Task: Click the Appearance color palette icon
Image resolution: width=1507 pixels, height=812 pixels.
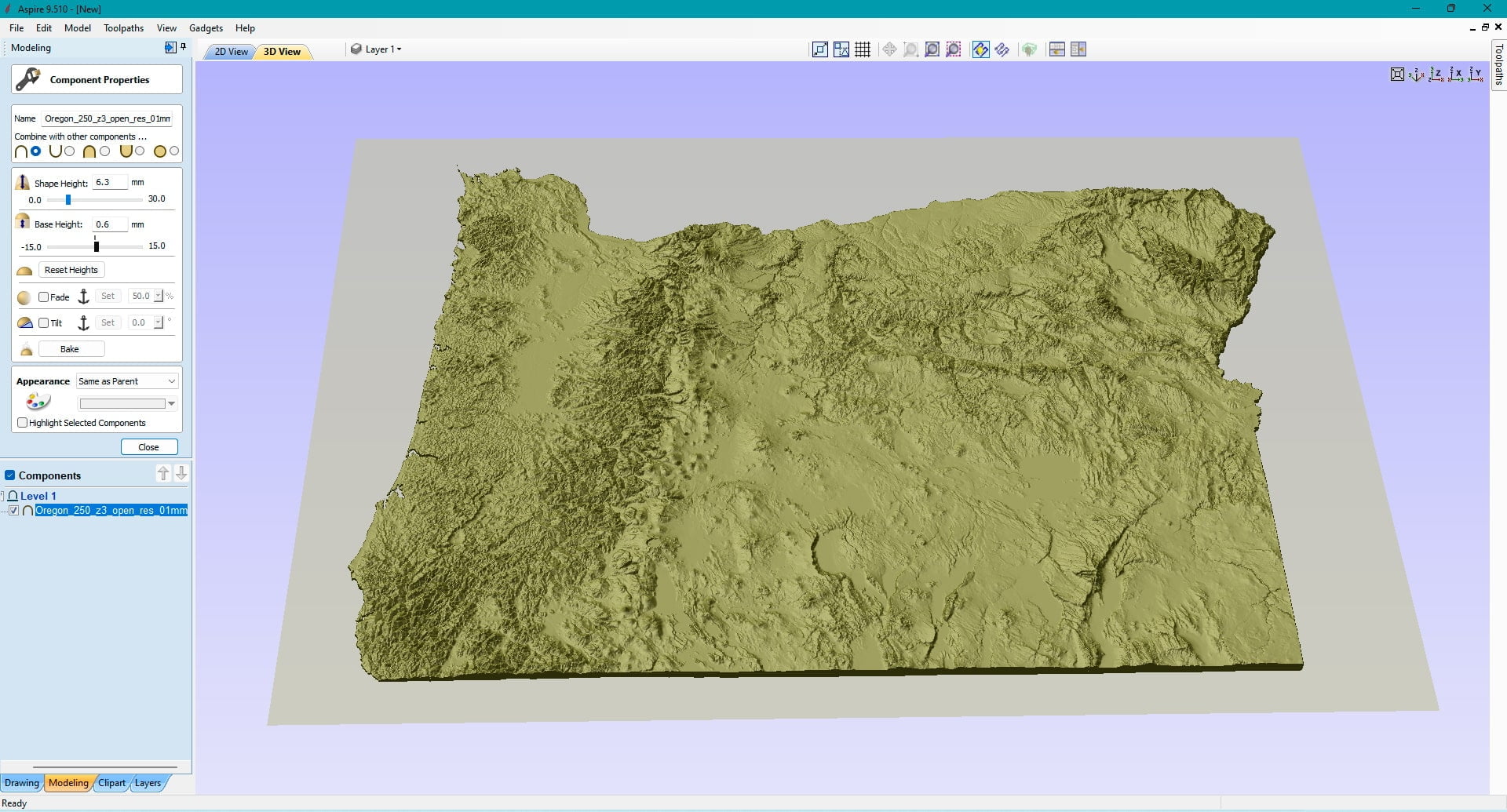Action: point(38,402)
